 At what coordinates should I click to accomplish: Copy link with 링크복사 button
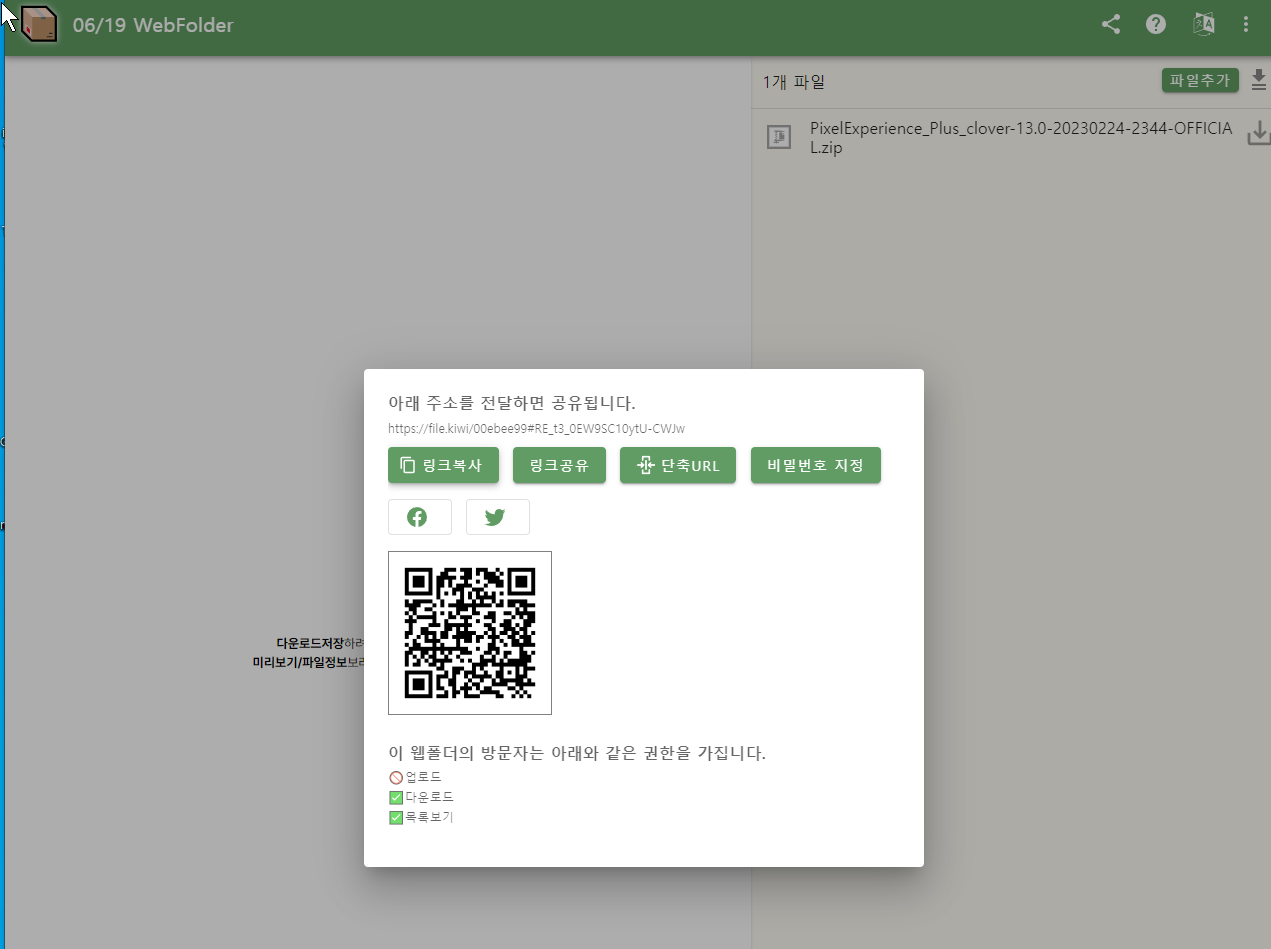click(441, 465)
